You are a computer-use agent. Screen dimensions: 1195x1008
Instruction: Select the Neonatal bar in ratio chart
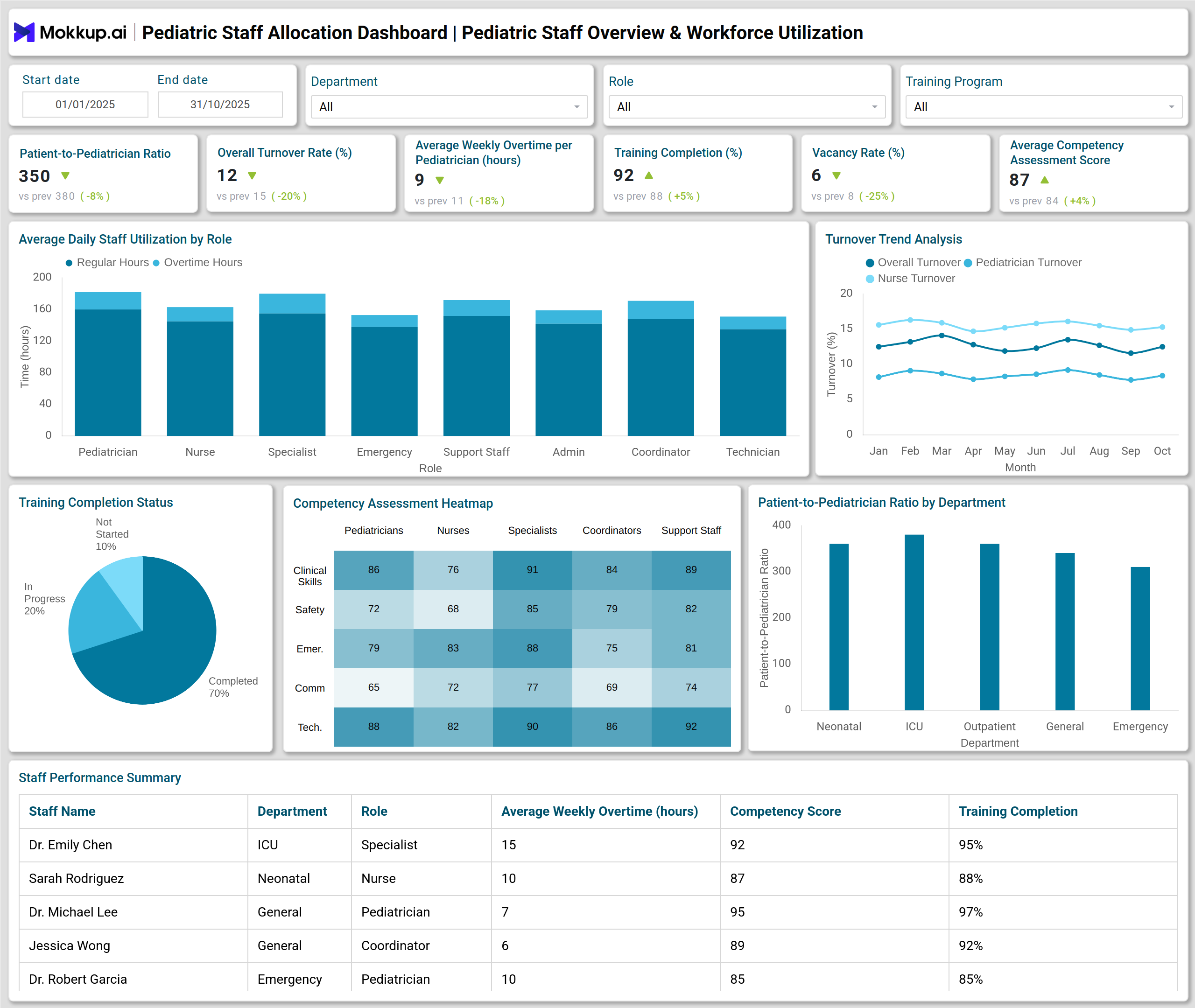click(x=838, y=627)
